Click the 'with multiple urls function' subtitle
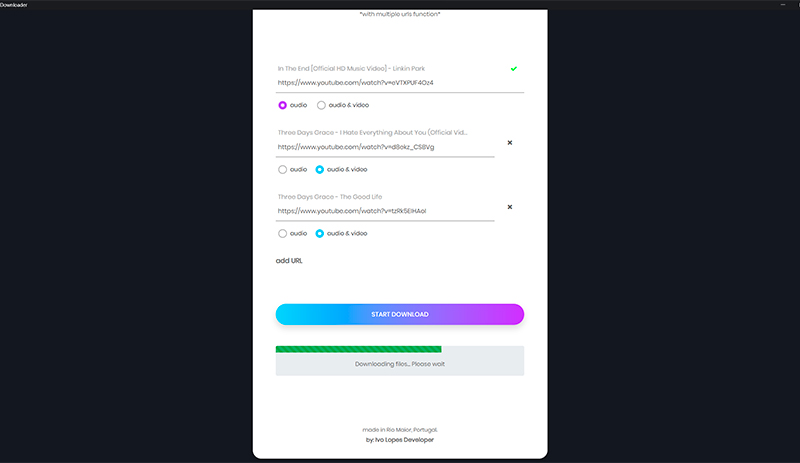 coord(399,14)
